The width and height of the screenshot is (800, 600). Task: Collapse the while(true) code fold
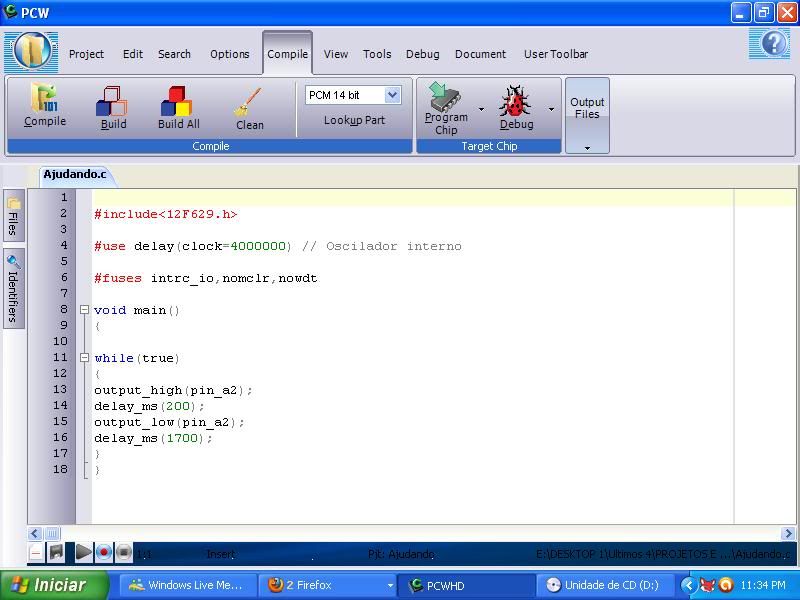tap(85, 358)
